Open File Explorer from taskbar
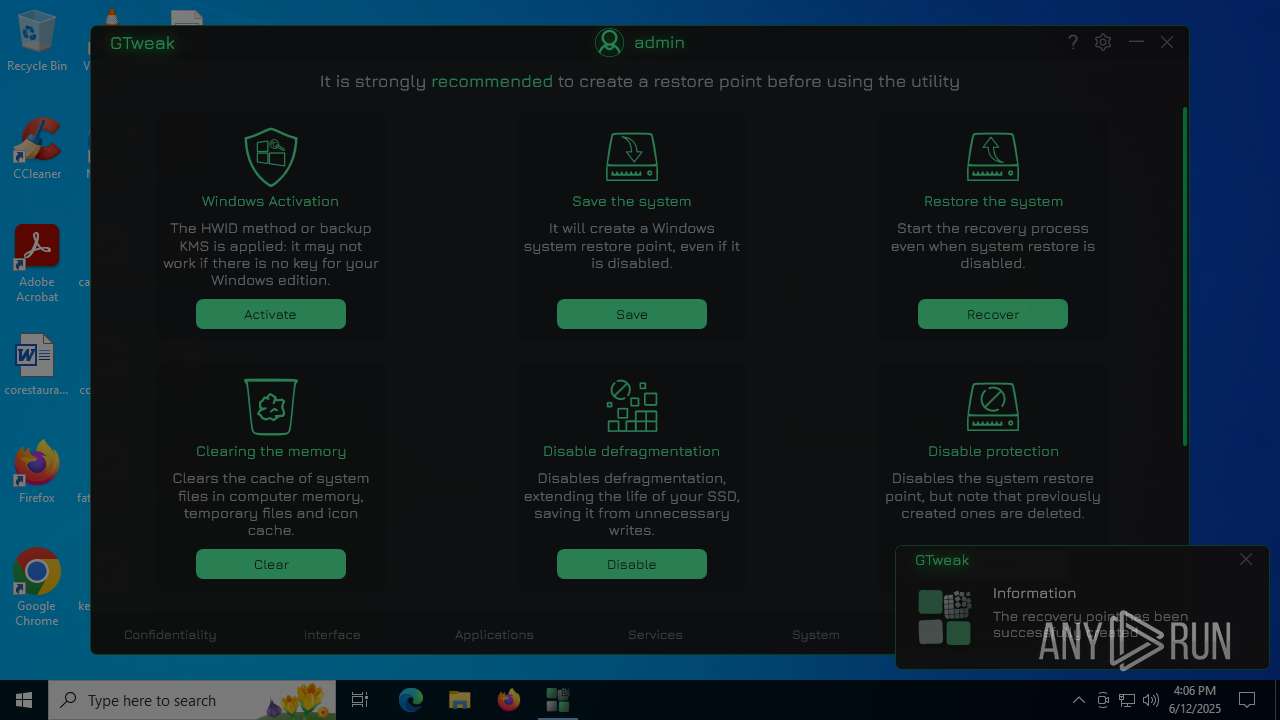The width and height of the screenshot is (1280, 720). 460,700
